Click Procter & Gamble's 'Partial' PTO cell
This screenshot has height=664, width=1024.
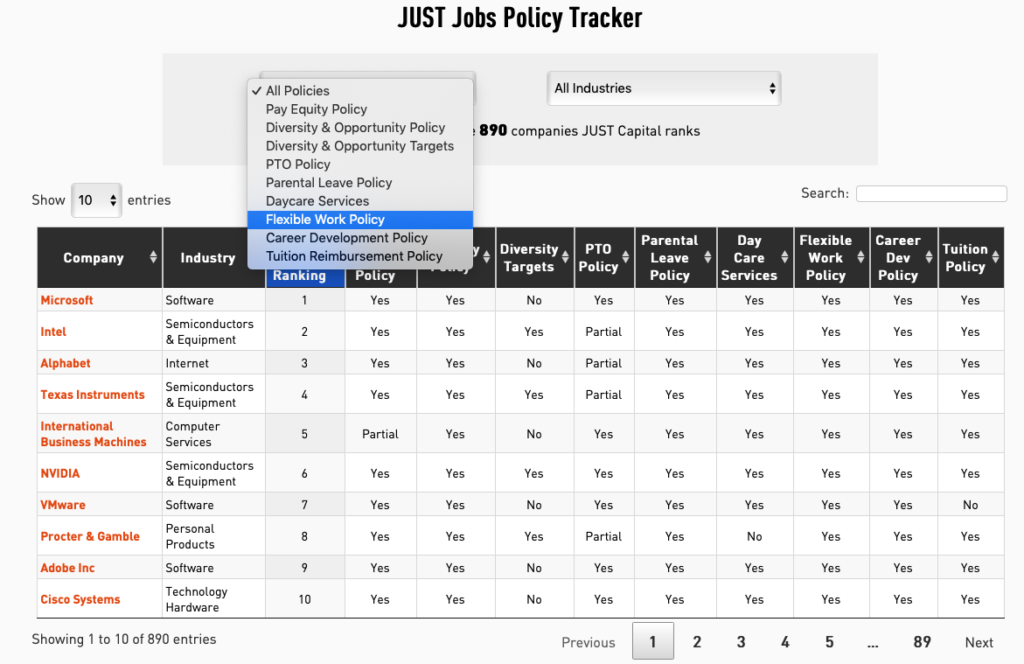coord(603,536)
